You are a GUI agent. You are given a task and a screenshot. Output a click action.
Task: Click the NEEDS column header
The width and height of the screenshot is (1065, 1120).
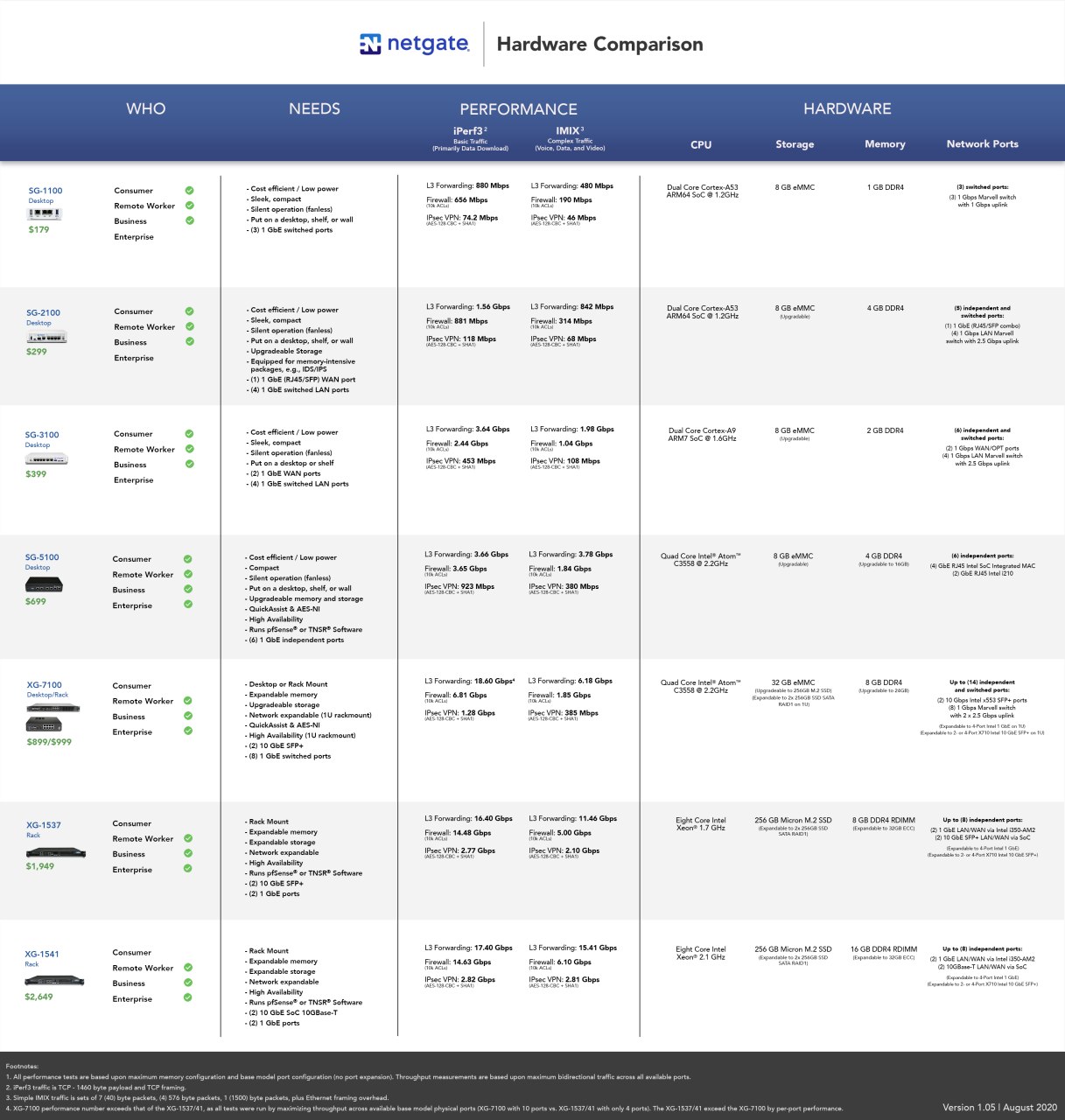[314, 108]
